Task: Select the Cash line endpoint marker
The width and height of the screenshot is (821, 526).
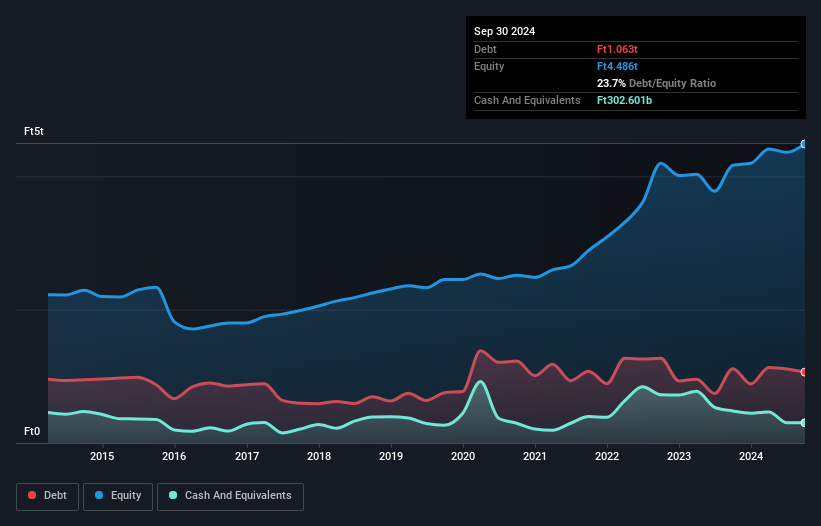Action: coord(804,423)
